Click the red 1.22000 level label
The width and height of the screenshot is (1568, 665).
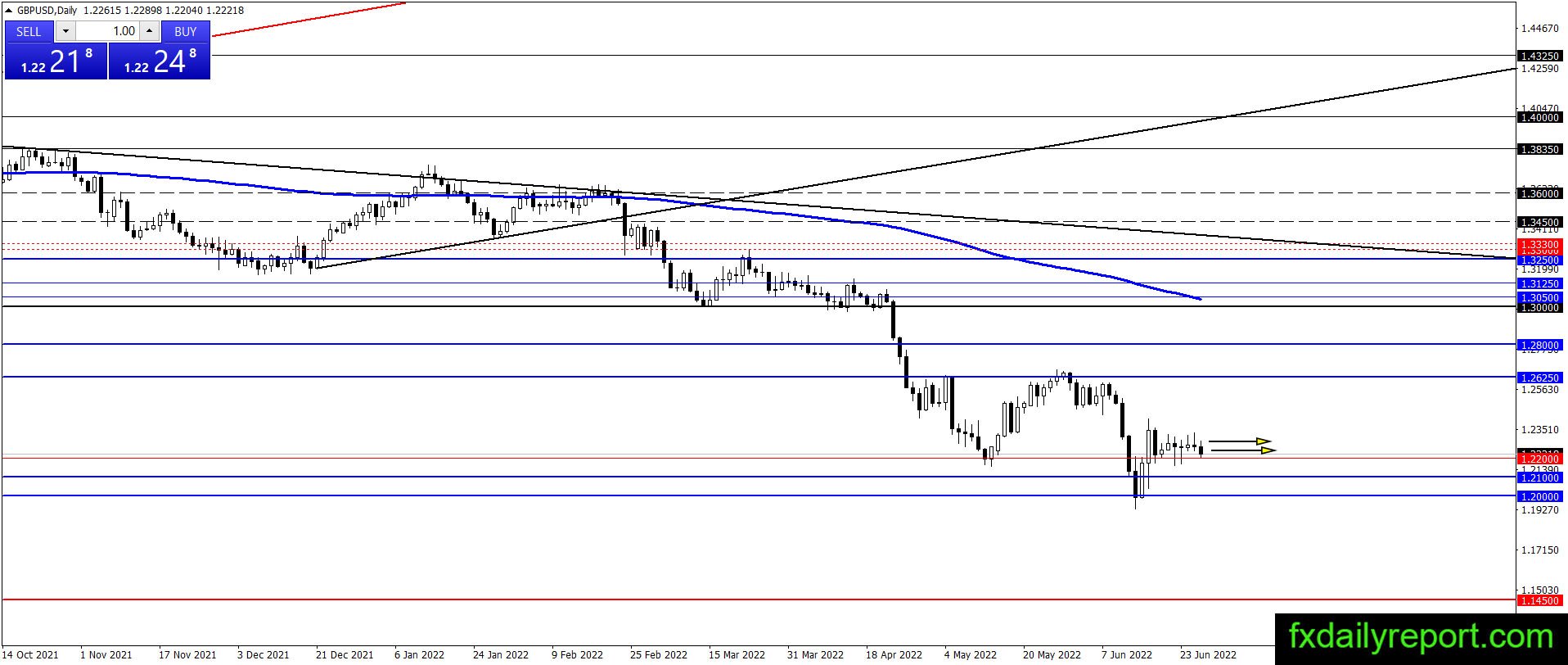(x=1539, y=459)
